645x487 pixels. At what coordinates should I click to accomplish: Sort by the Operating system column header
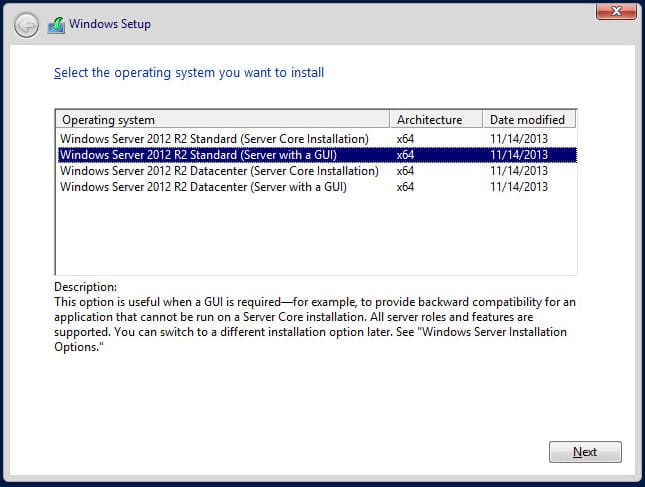pos(221,120)
